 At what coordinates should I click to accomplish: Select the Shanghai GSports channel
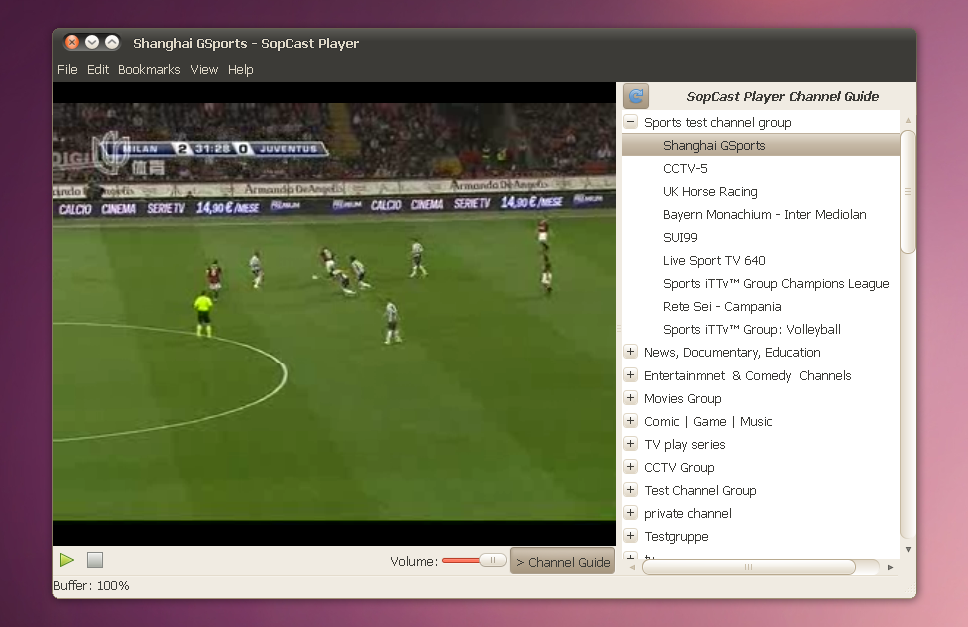(x=761, y=145)
